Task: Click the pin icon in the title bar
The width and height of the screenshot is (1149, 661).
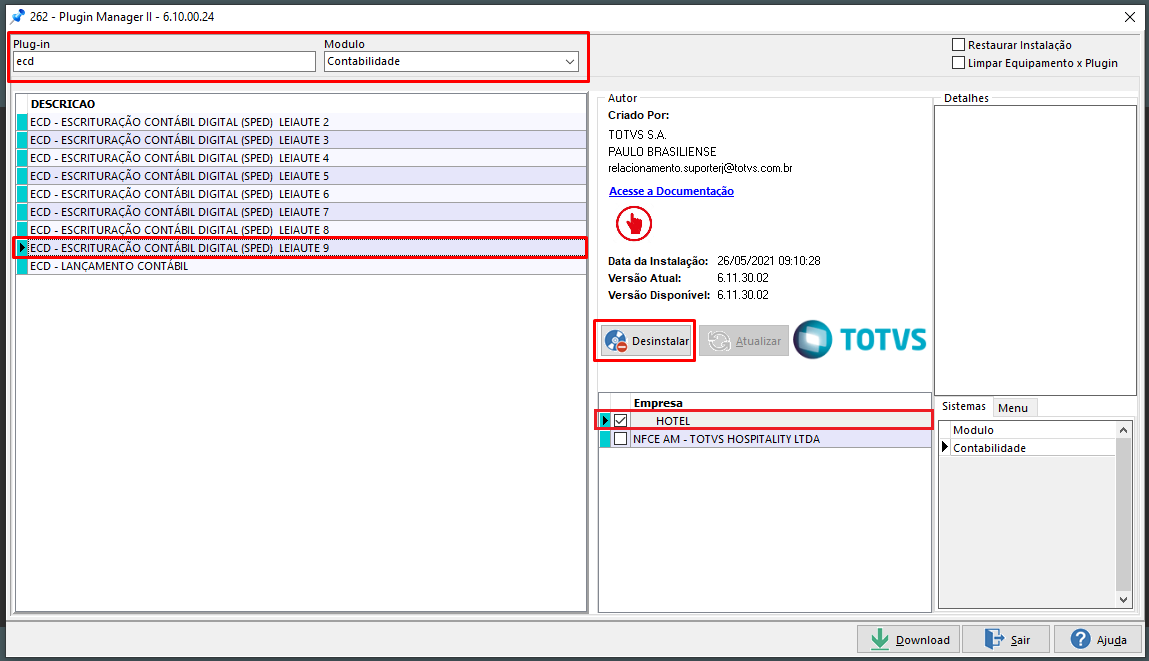Action: coord(18,17)
